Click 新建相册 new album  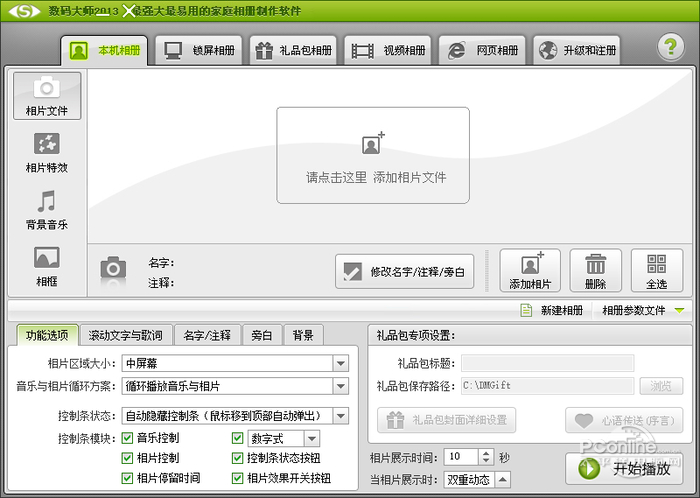click(x=552, y=310)
